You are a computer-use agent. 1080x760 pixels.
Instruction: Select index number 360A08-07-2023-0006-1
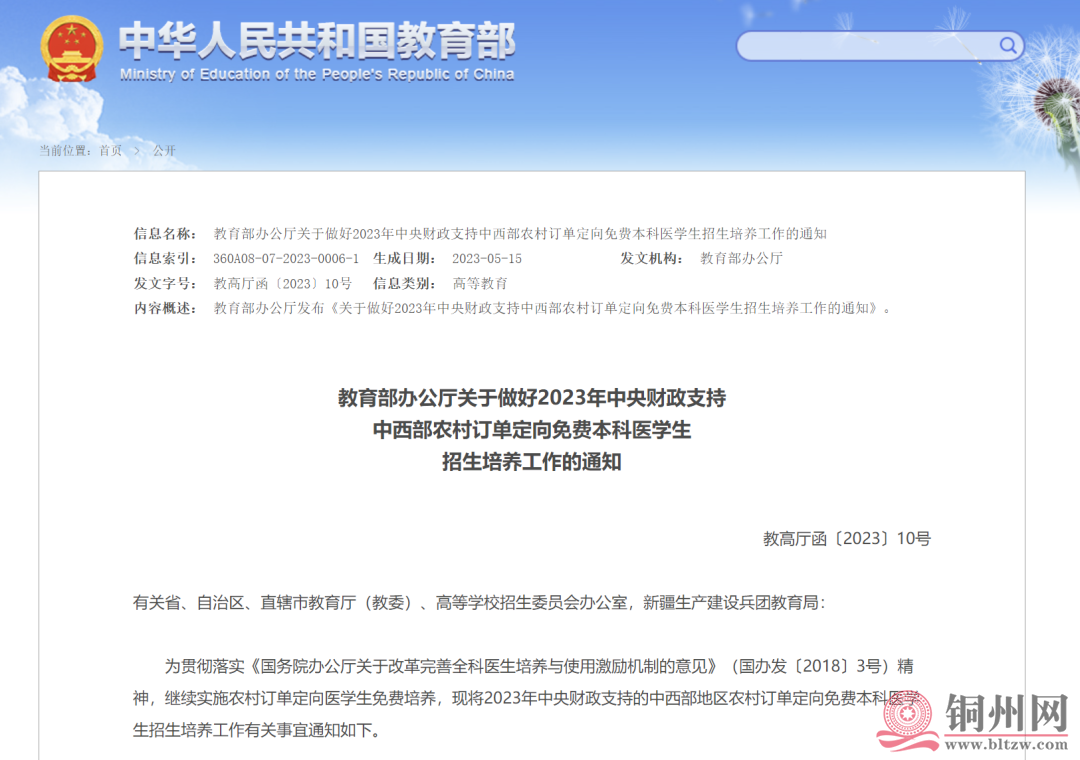(x=286, y=258)
